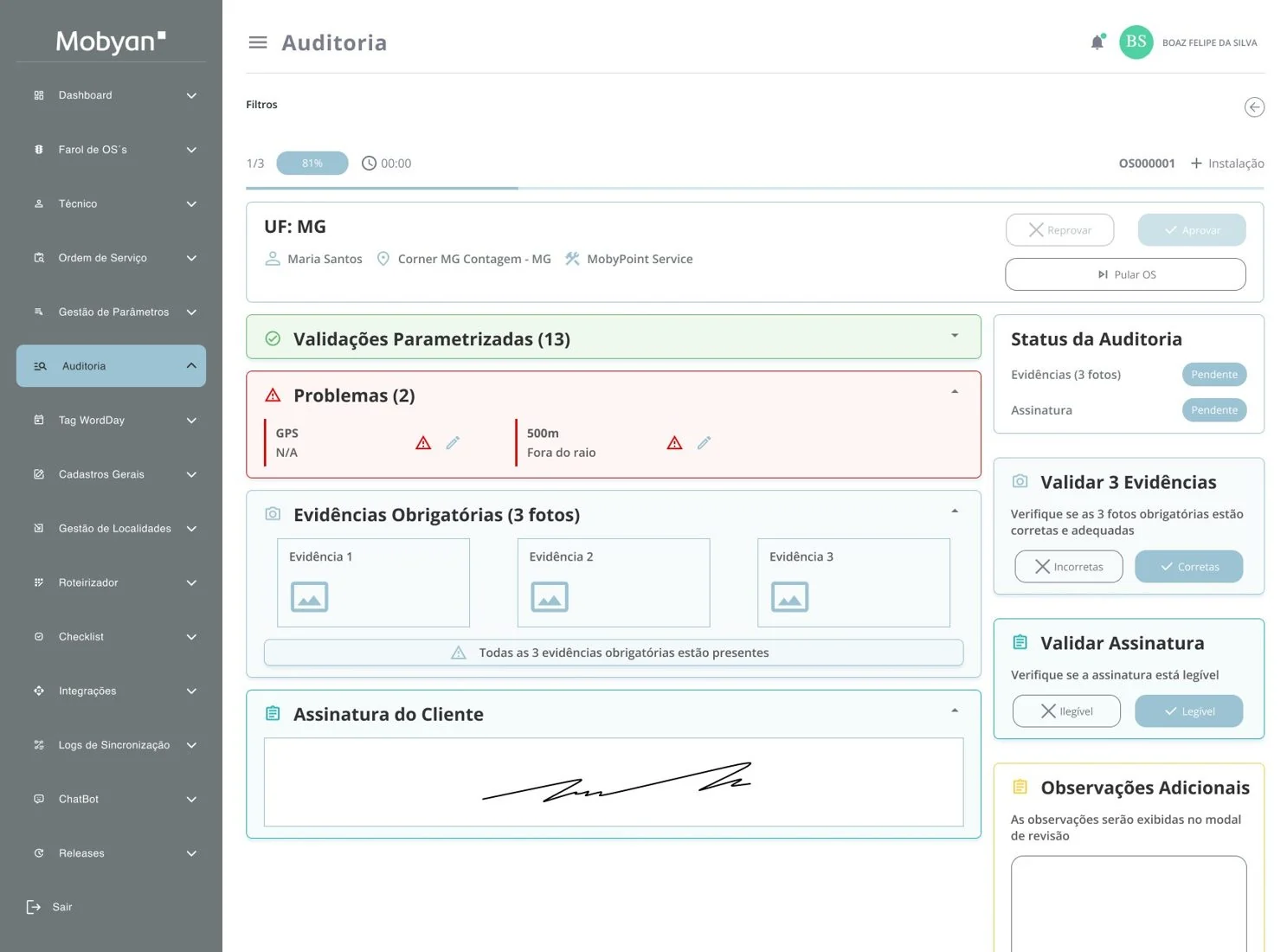Open Gestão de Parâmetros menu

(x=111, y=312)
